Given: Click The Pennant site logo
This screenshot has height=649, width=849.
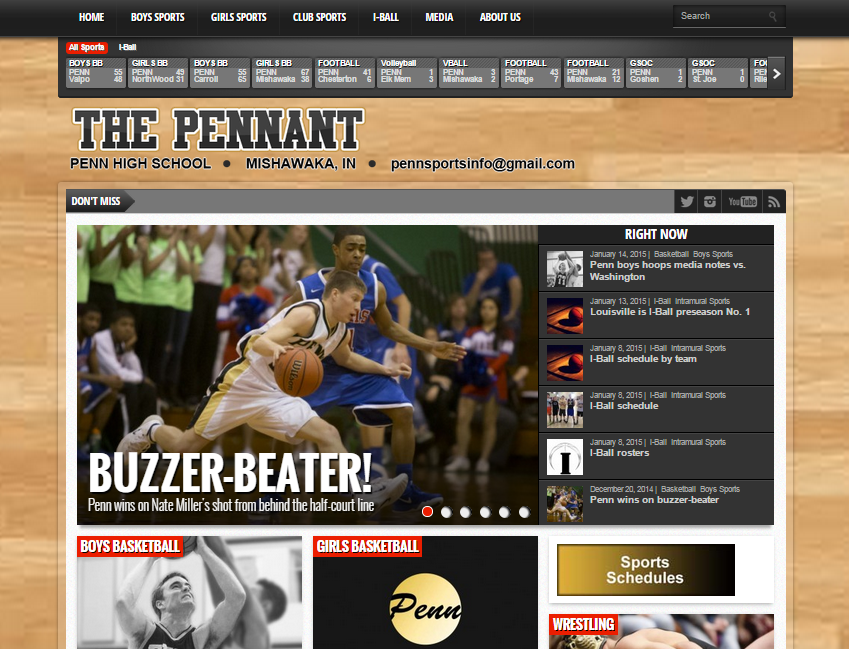Looking at the screenshot, I should (218, 130).
